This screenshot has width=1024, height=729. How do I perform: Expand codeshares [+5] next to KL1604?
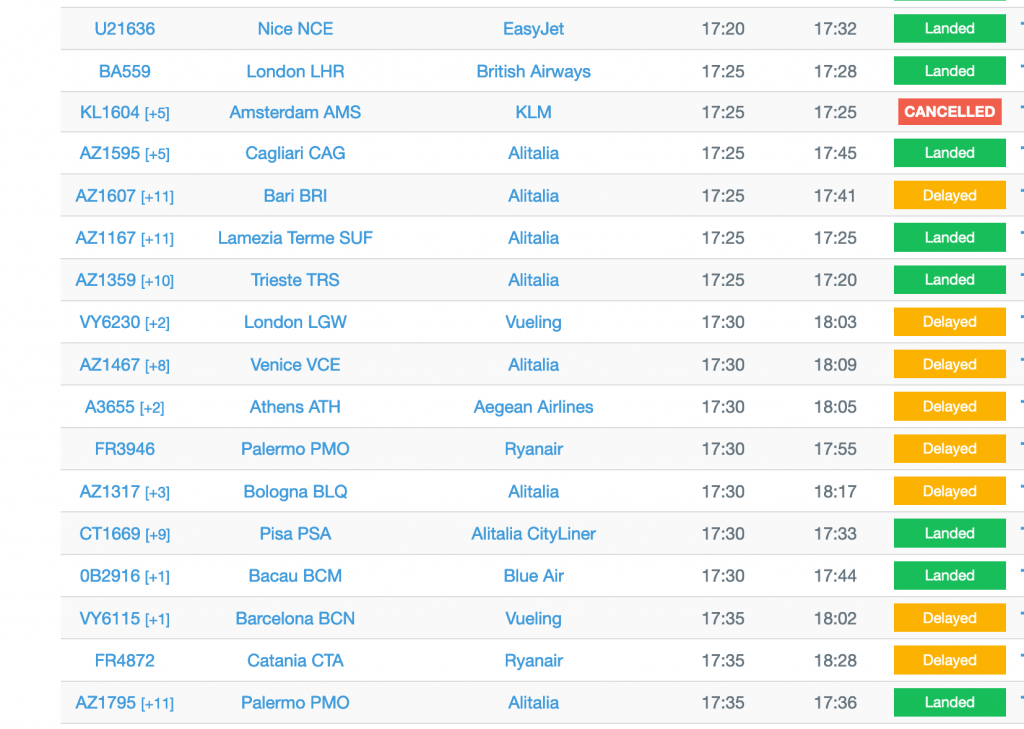pos(157,113)
